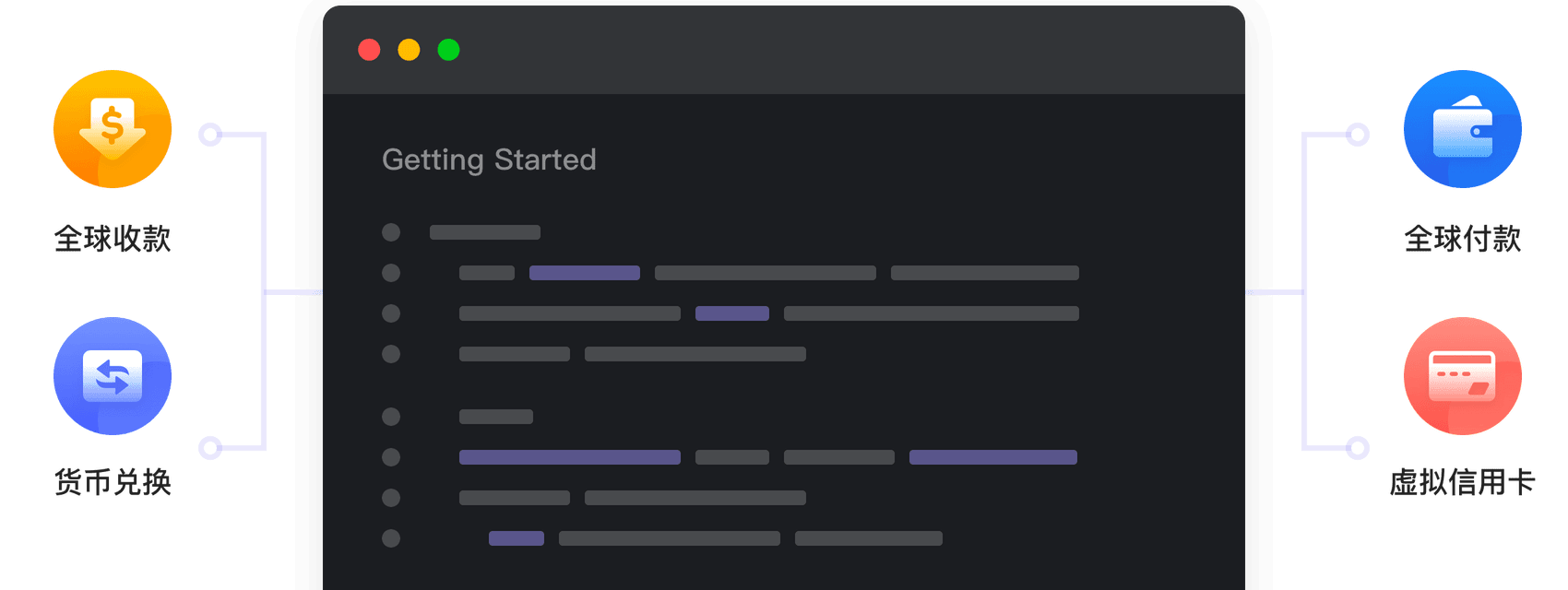1568x590 pixels.
Task: Click the green maximize window dot
Action: tap(448, 50)
